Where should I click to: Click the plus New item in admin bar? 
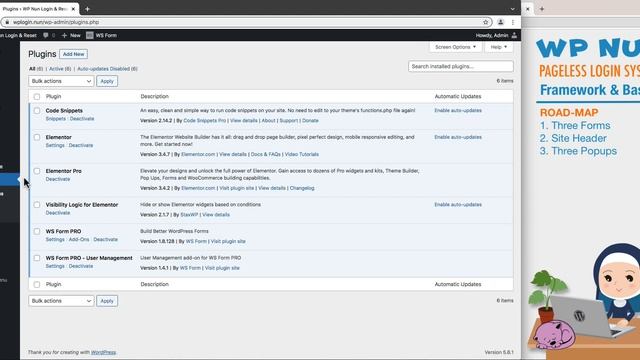click(71, 36)
